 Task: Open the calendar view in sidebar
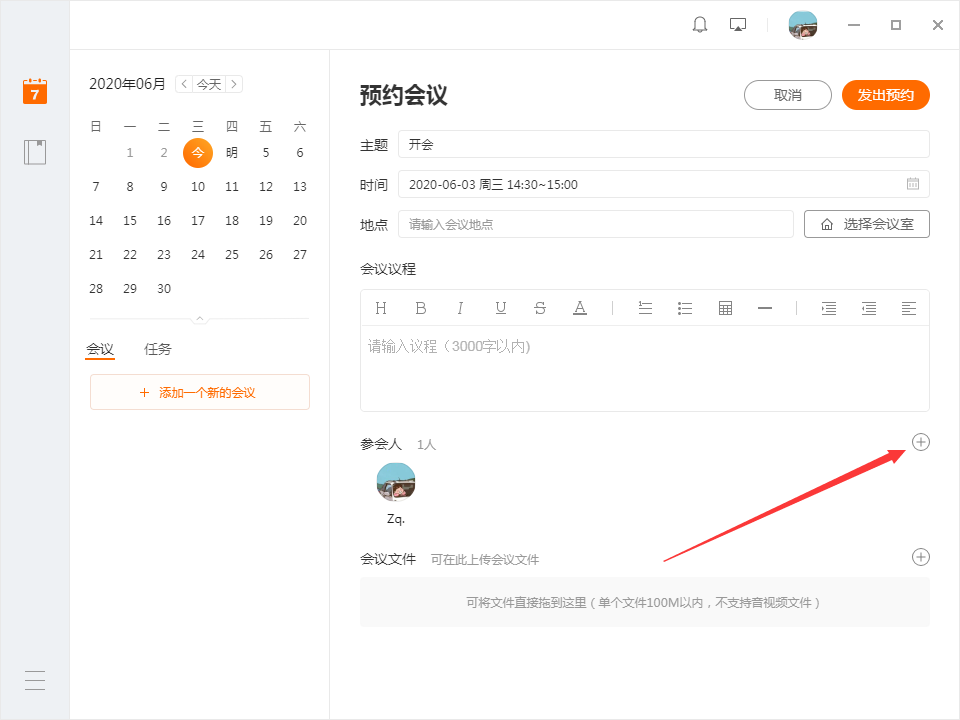(35, 91)
